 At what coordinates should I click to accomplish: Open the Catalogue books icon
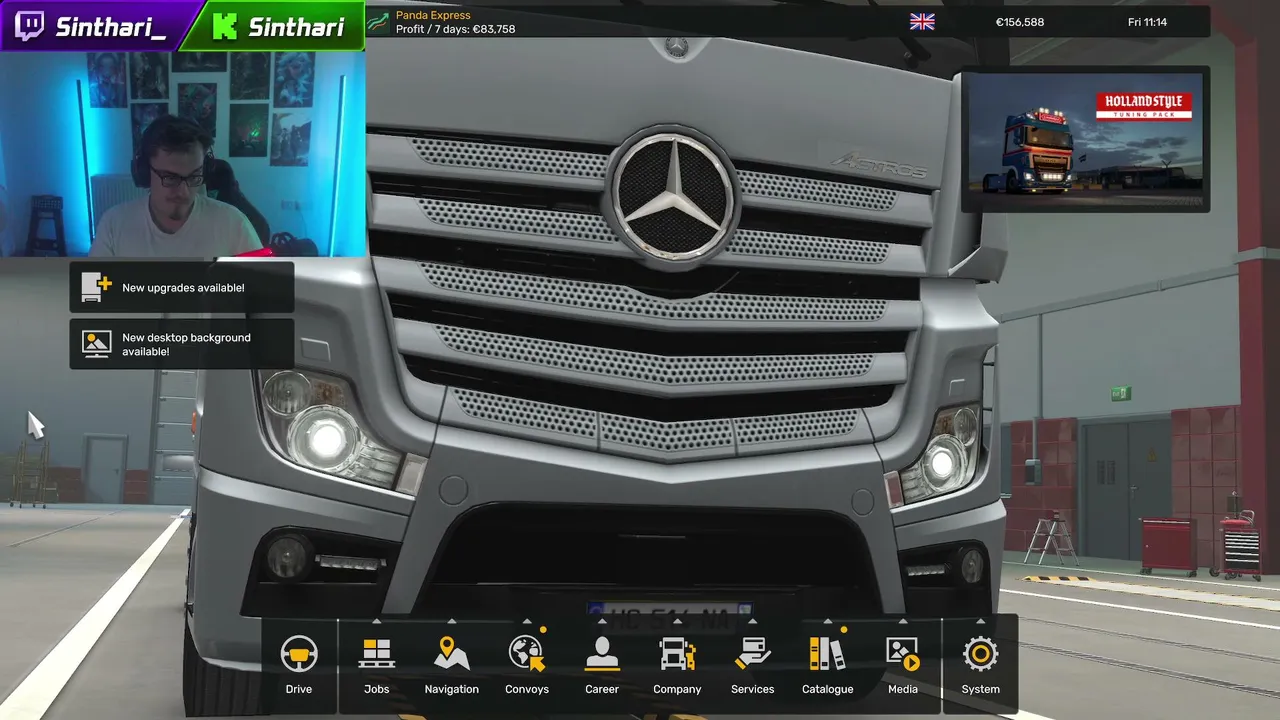827,655
